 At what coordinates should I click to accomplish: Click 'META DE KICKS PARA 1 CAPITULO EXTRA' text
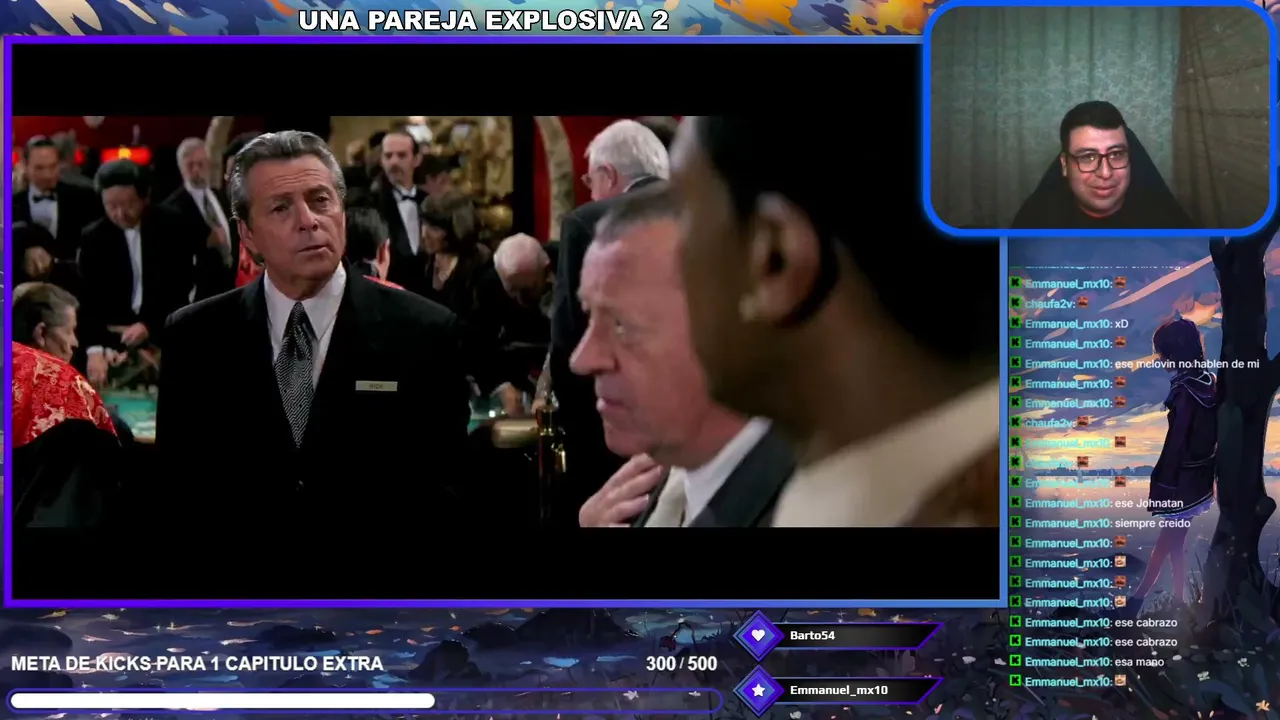197,664
